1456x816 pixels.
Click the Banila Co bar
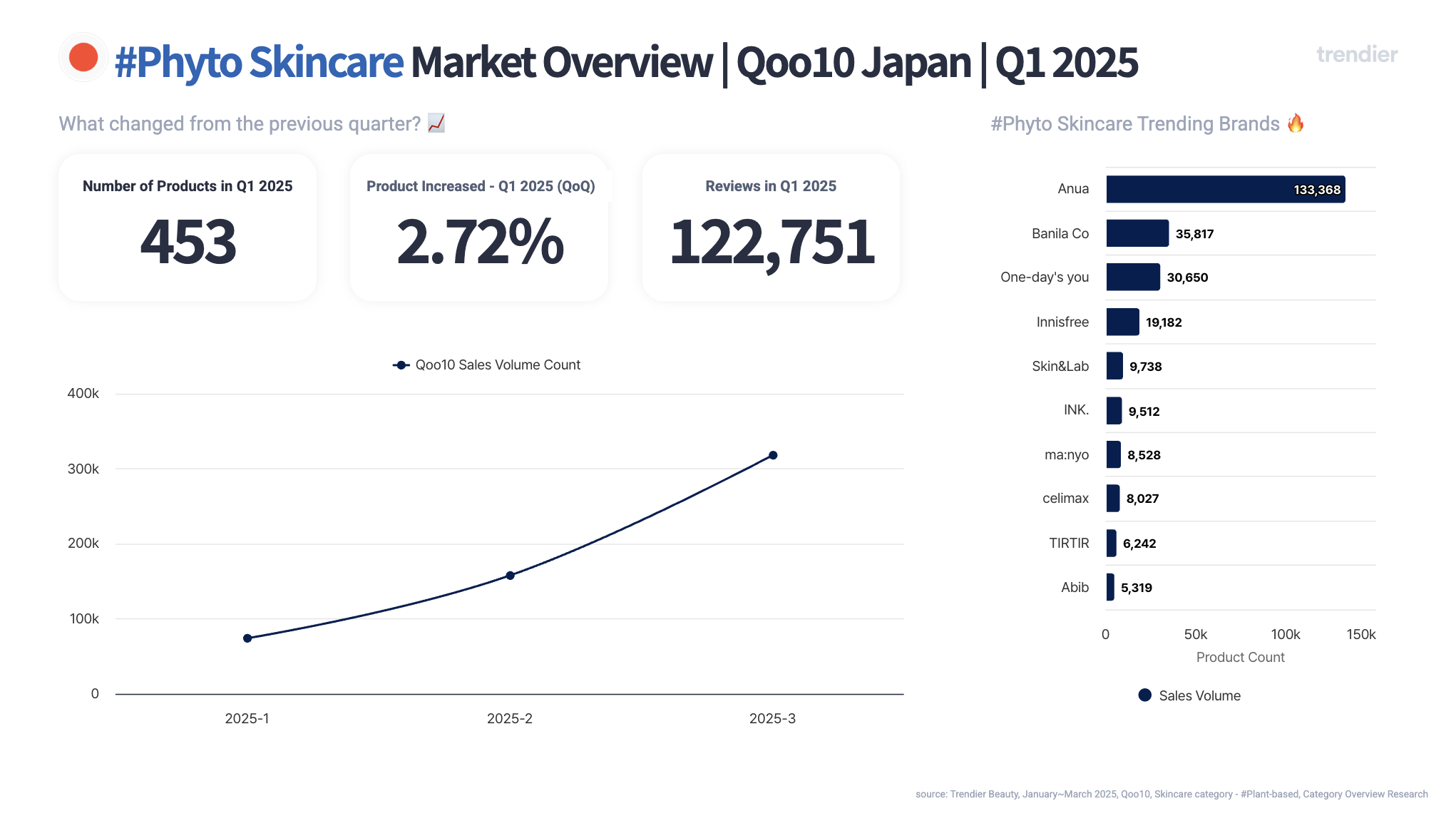point(1138,233)
